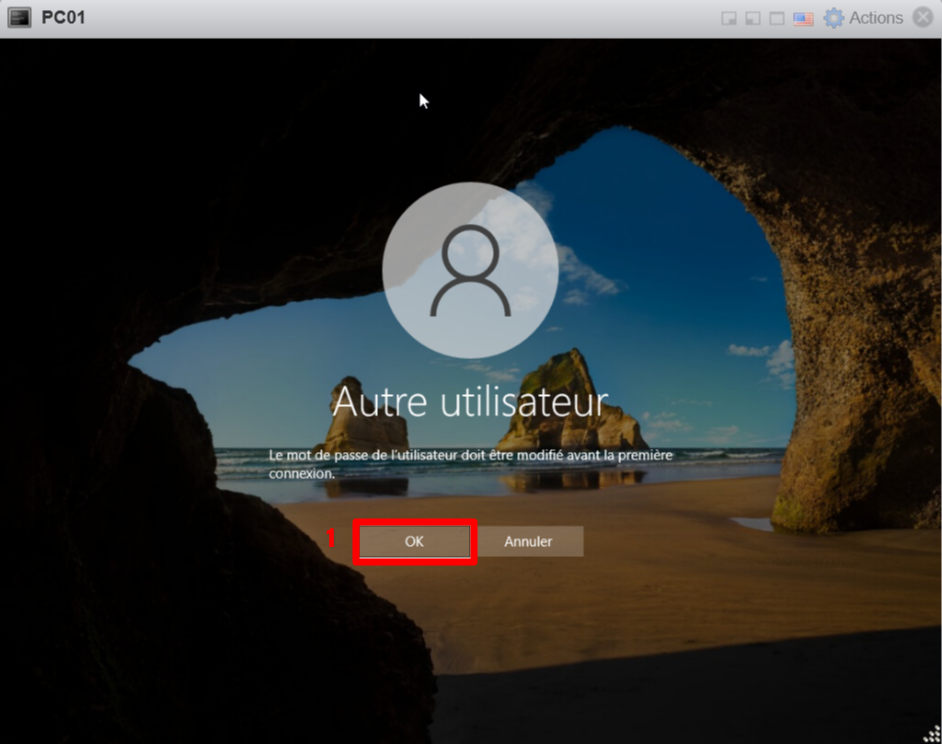Screen dimensions: 942x744
Task: Click the PC01 console terminal icon
Action: pos(20,18)
